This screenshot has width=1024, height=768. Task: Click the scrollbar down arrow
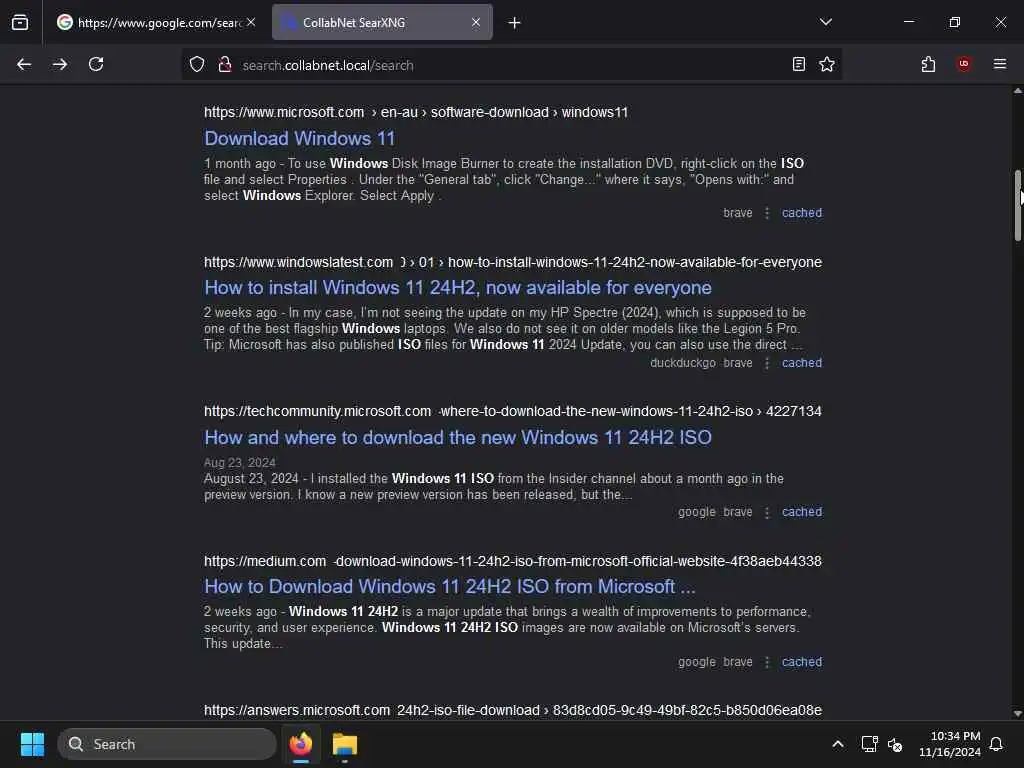1017,714
